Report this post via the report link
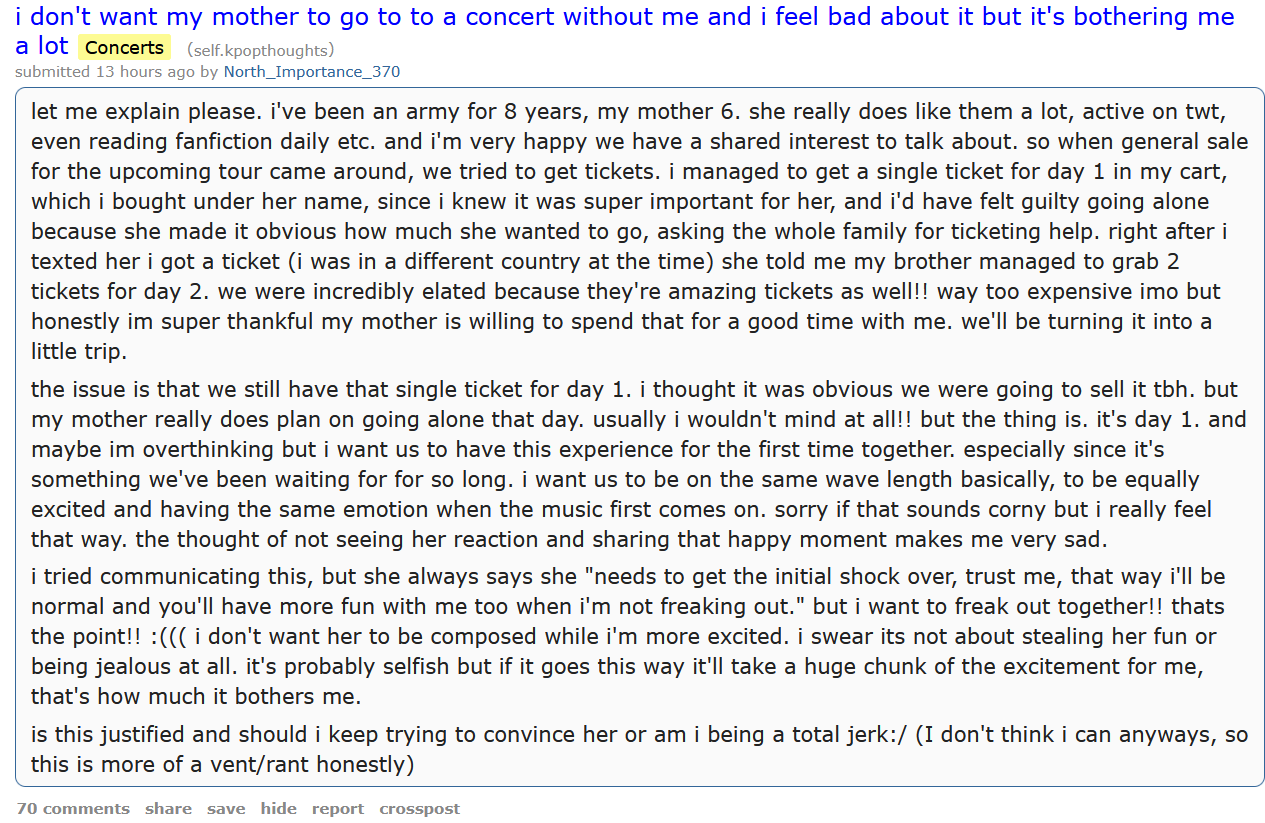The width and height of the screenshot is (1265, 823). [x=337, y=808]
